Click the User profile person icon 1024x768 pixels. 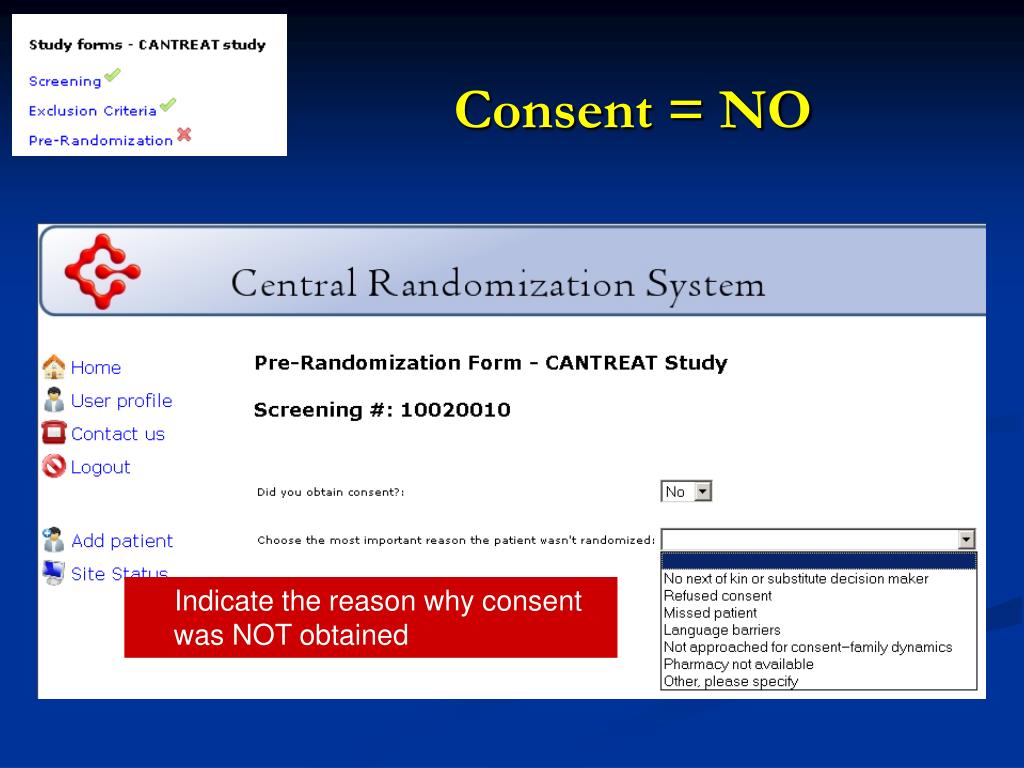click(54, 399)
